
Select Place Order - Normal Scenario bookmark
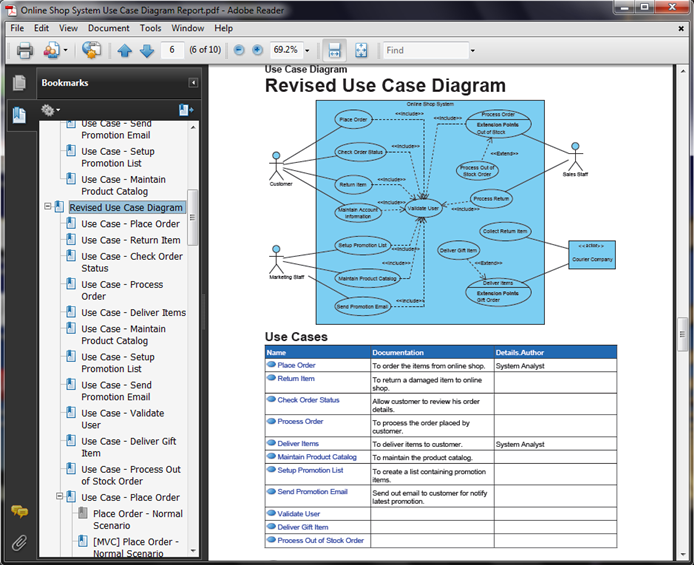point(138,519)
